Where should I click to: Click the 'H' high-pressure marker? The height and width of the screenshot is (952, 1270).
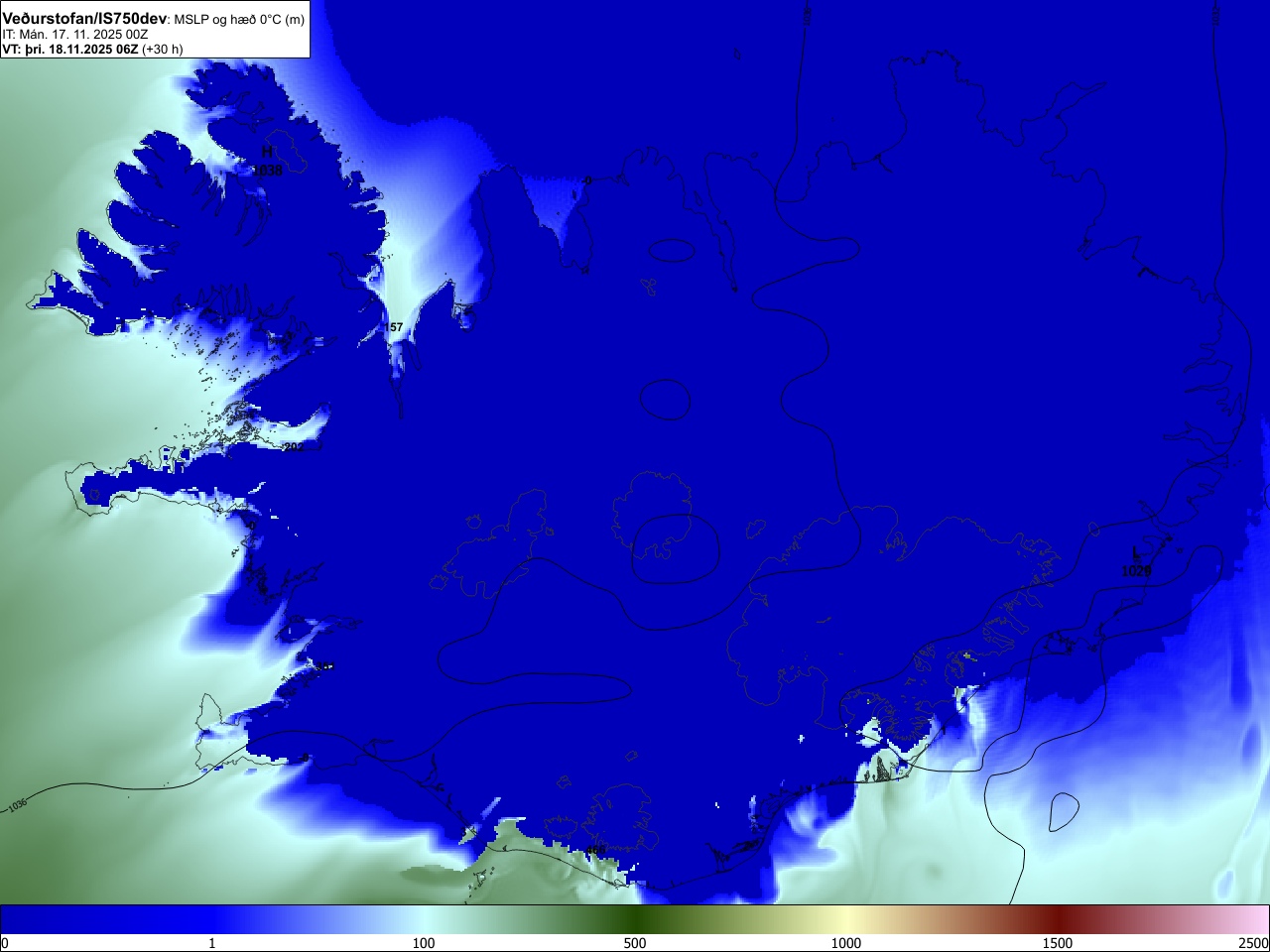(x=267, y=152)
